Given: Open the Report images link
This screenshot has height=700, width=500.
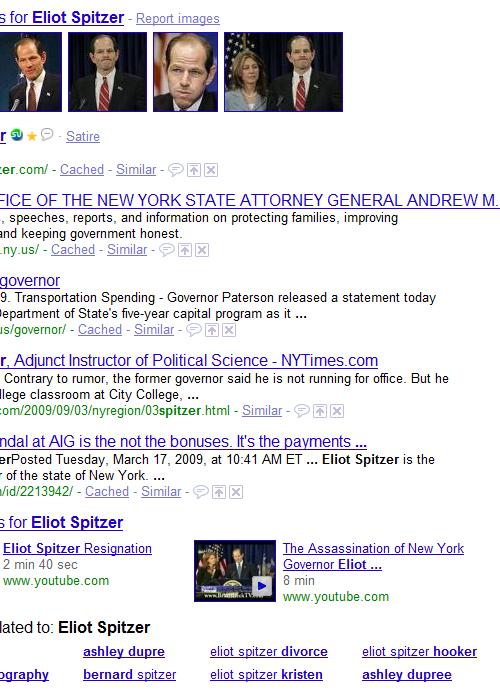Looking at the screenshot, I should (x=178, y=18).
